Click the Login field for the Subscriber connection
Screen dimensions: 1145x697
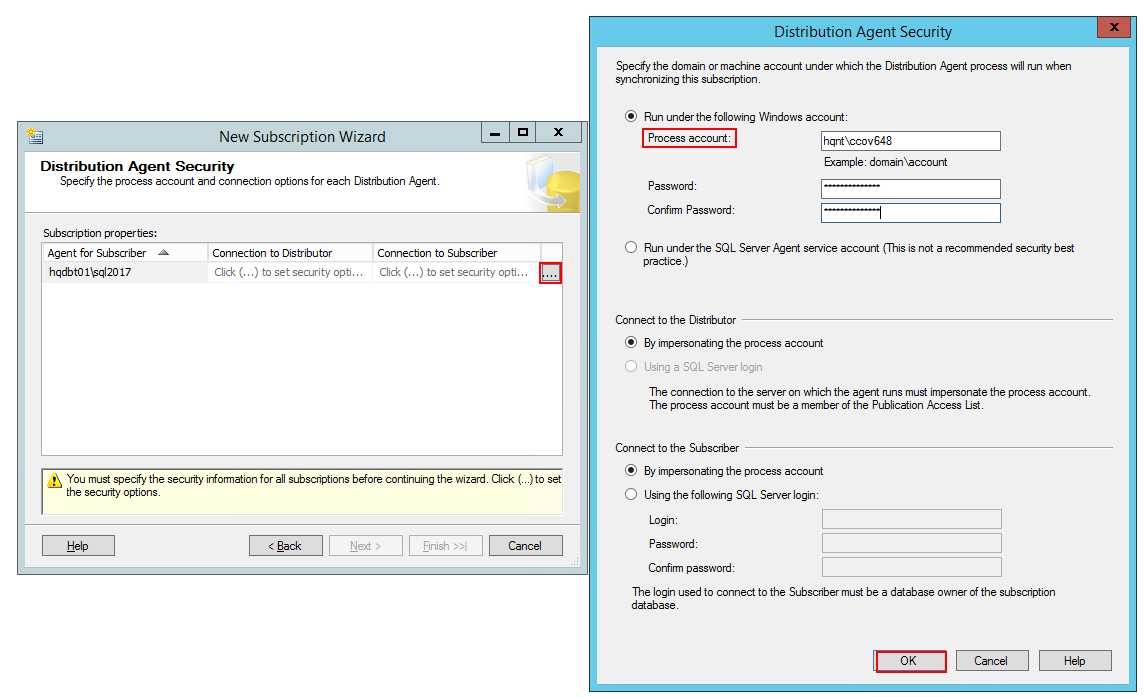click(910, 518)
